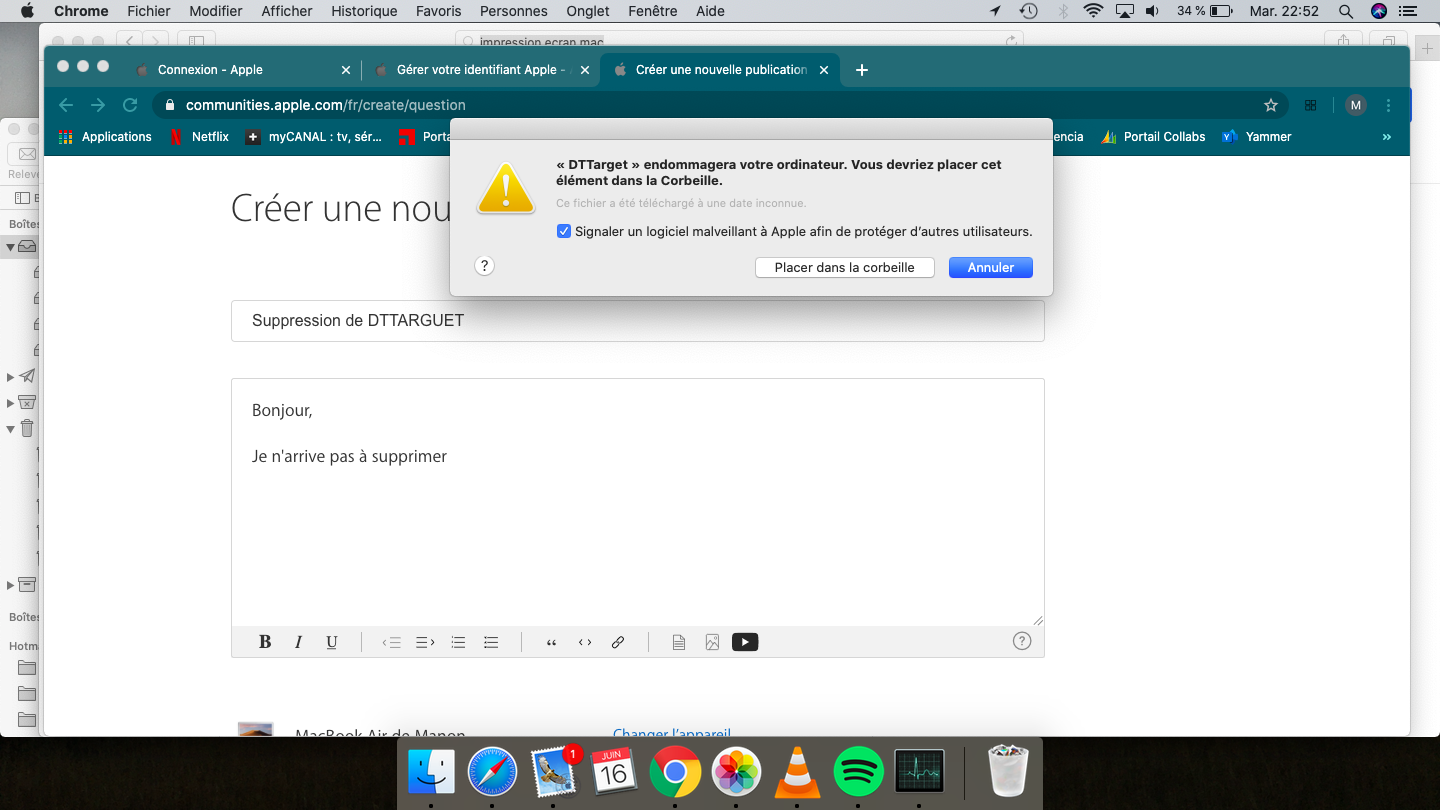The image size is (1440, 810).
Task: Click the grid icon next to Chrome's address bar
Action: tap(1311, 105)
